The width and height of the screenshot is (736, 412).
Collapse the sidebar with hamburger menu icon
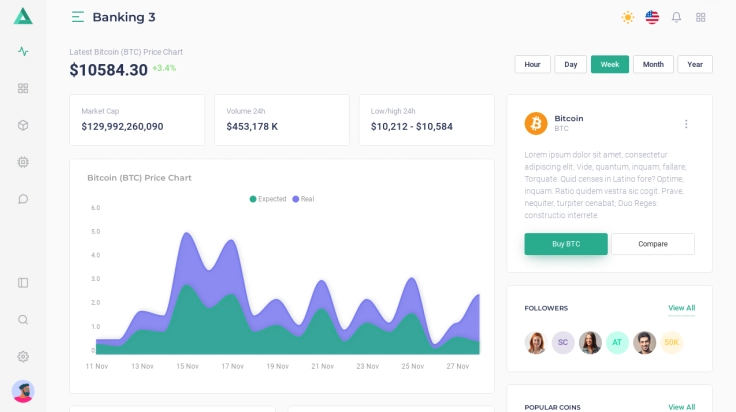(78, 17)
